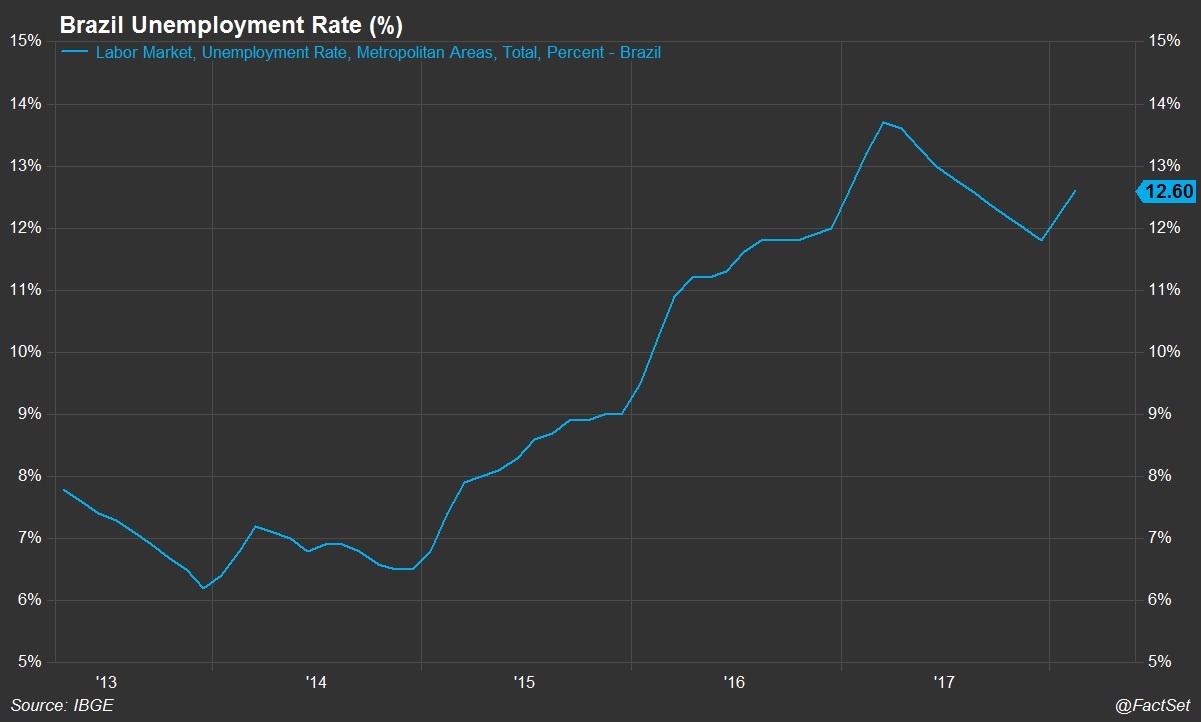Click the right axis 13% label
1201x722 pixels.
coord(1164,166)
